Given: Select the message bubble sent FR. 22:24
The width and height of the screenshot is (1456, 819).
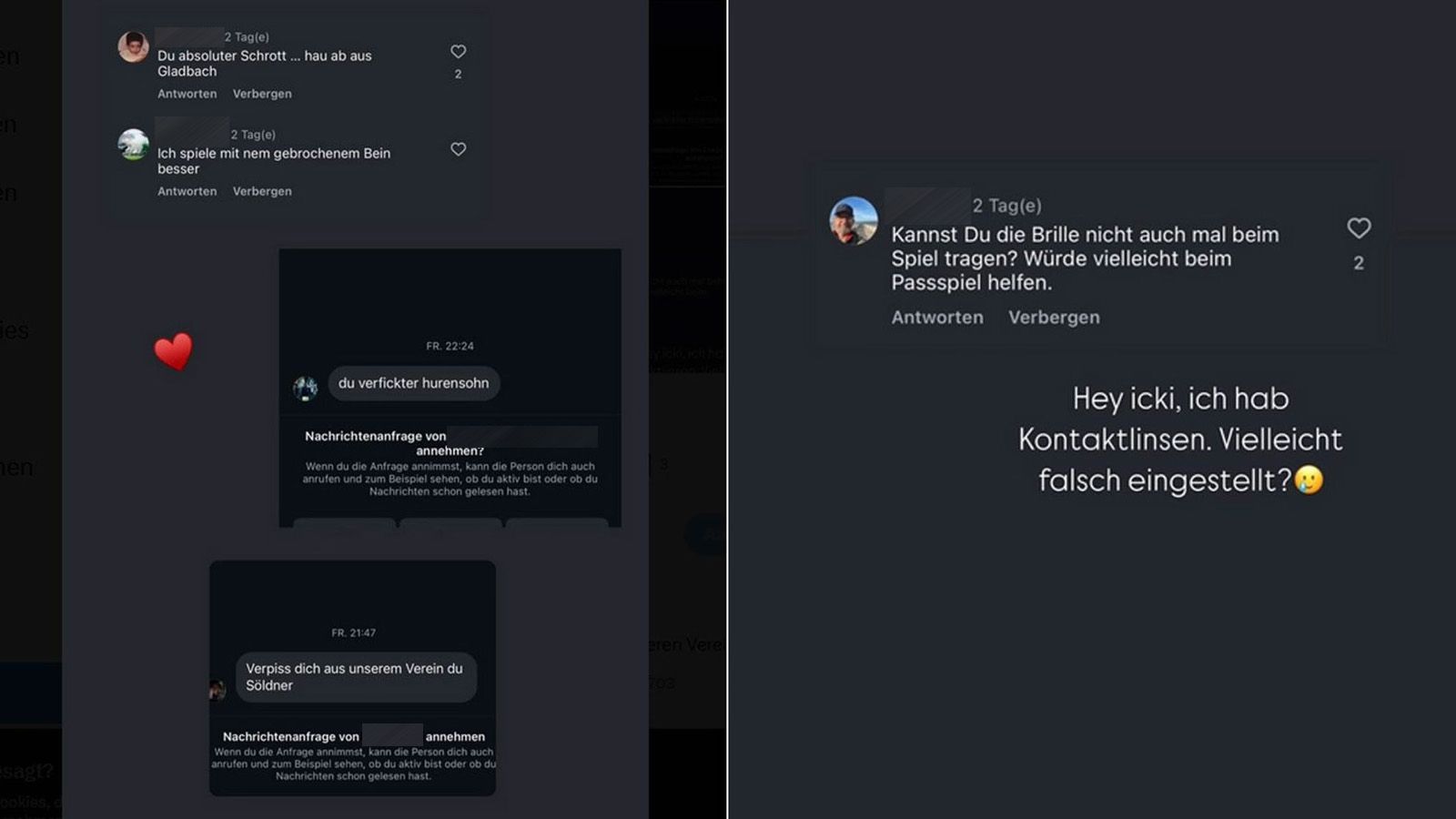Looking at the screenshot, I should 413,383.
